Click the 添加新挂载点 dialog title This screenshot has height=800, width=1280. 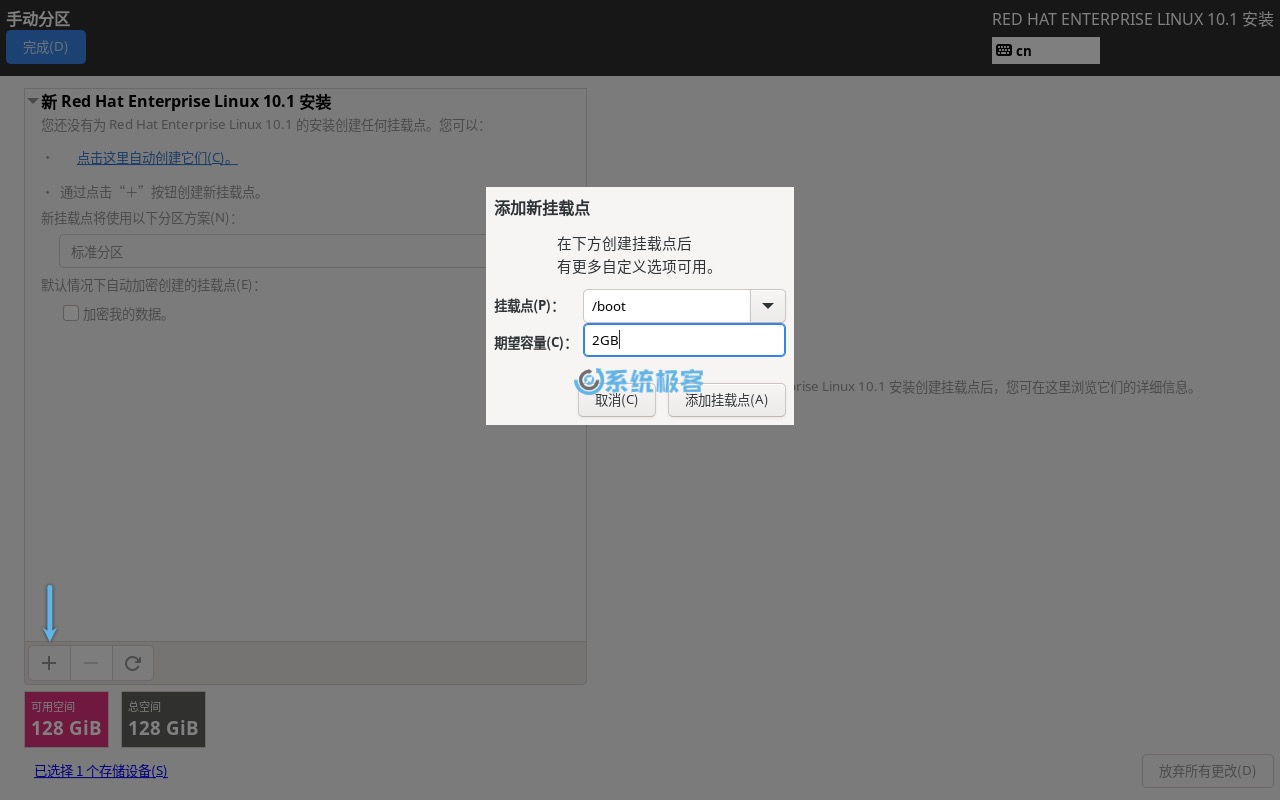pyautogui.click(x=542, y=208)
